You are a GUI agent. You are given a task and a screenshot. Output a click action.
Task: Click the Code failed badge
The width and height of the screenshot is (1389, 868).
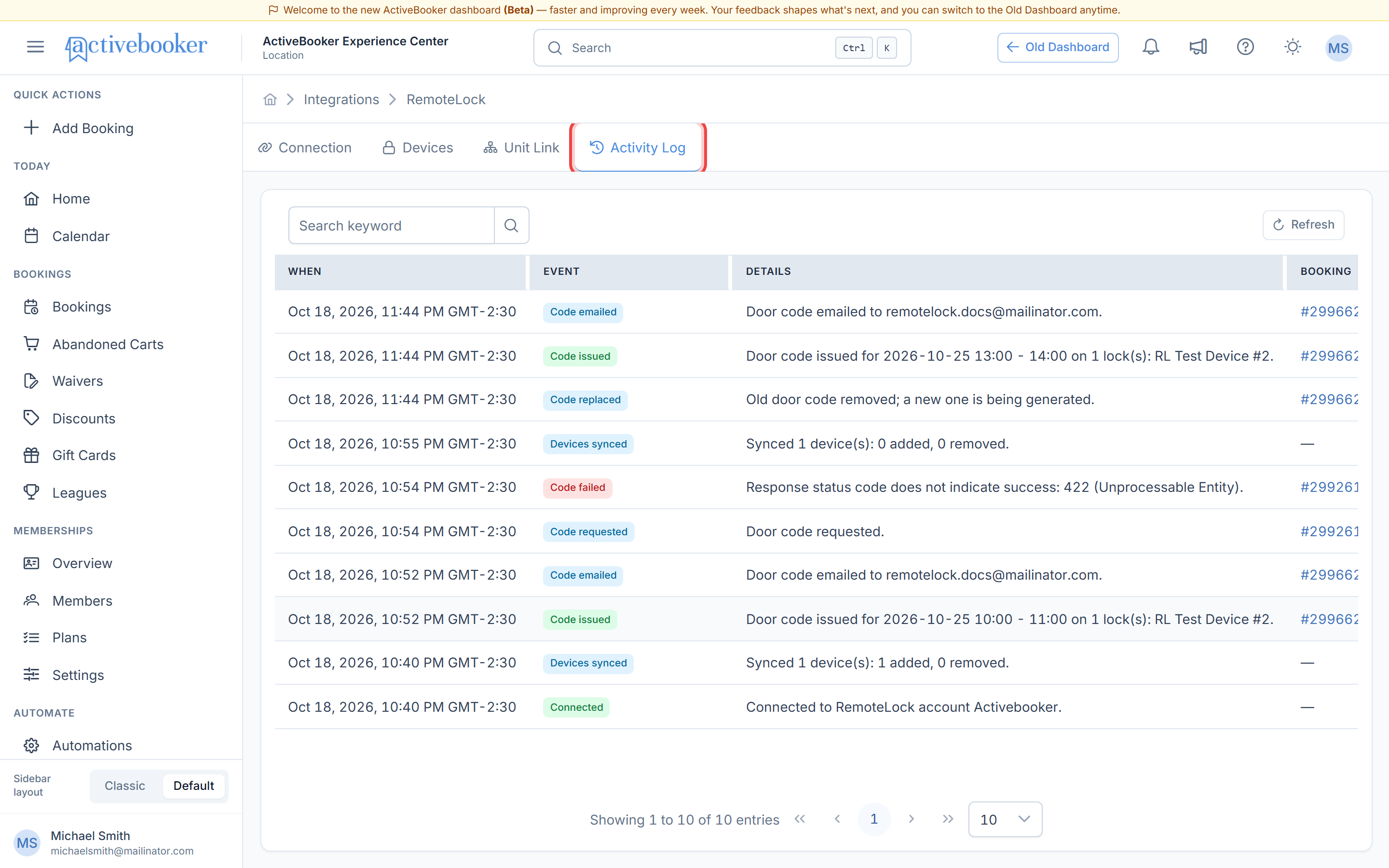click(x=577, y=488)
